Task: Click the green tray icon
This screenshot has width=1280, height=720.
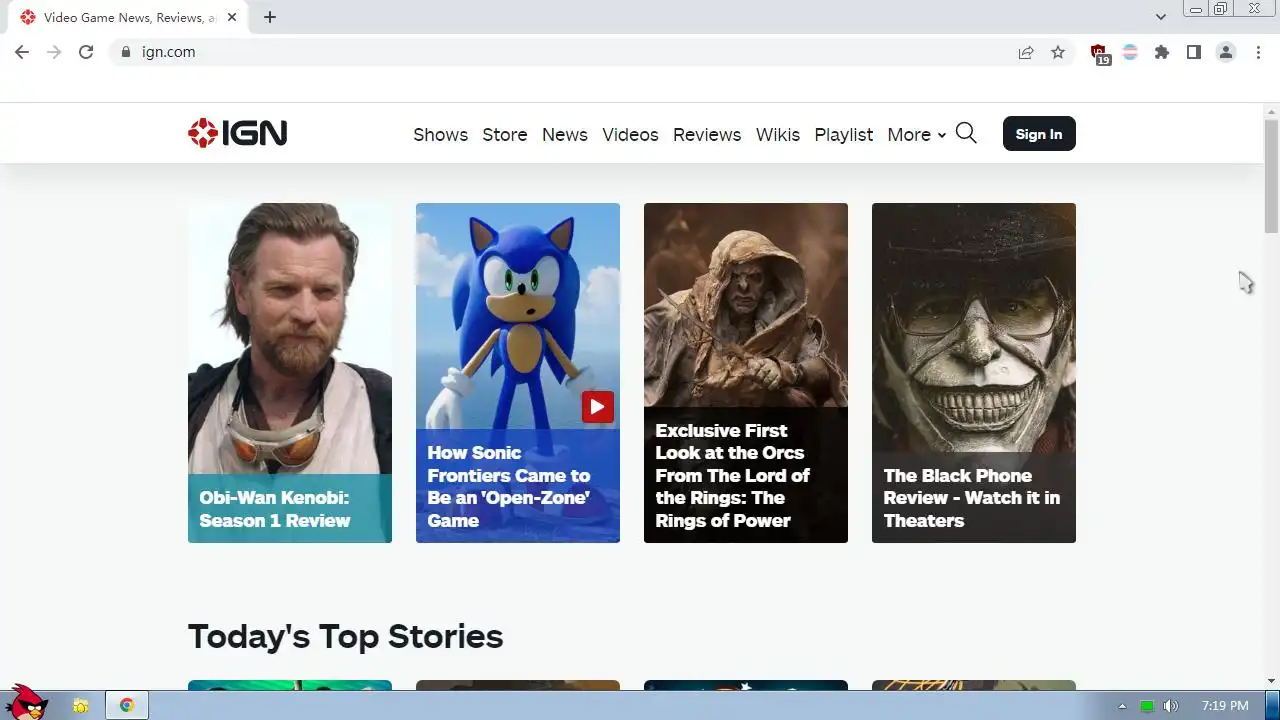Action: [1147, 706]
